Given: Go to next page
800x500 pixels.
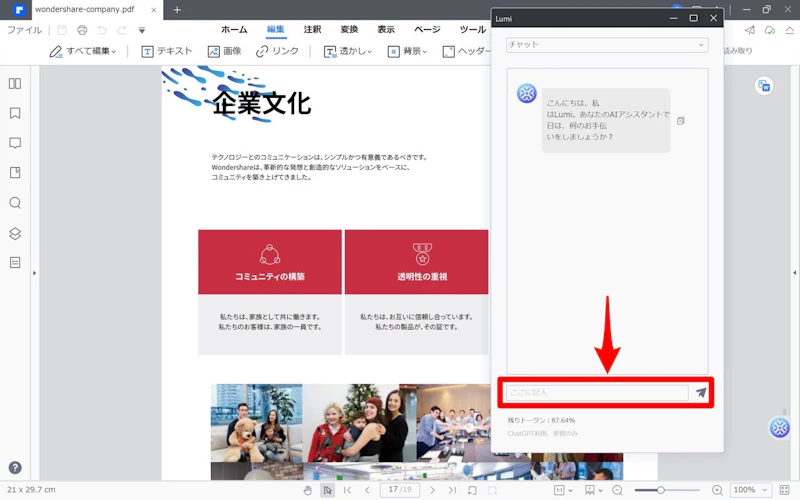Looking at the screenshot, I should pyautogui.click(x=432, y=490).
